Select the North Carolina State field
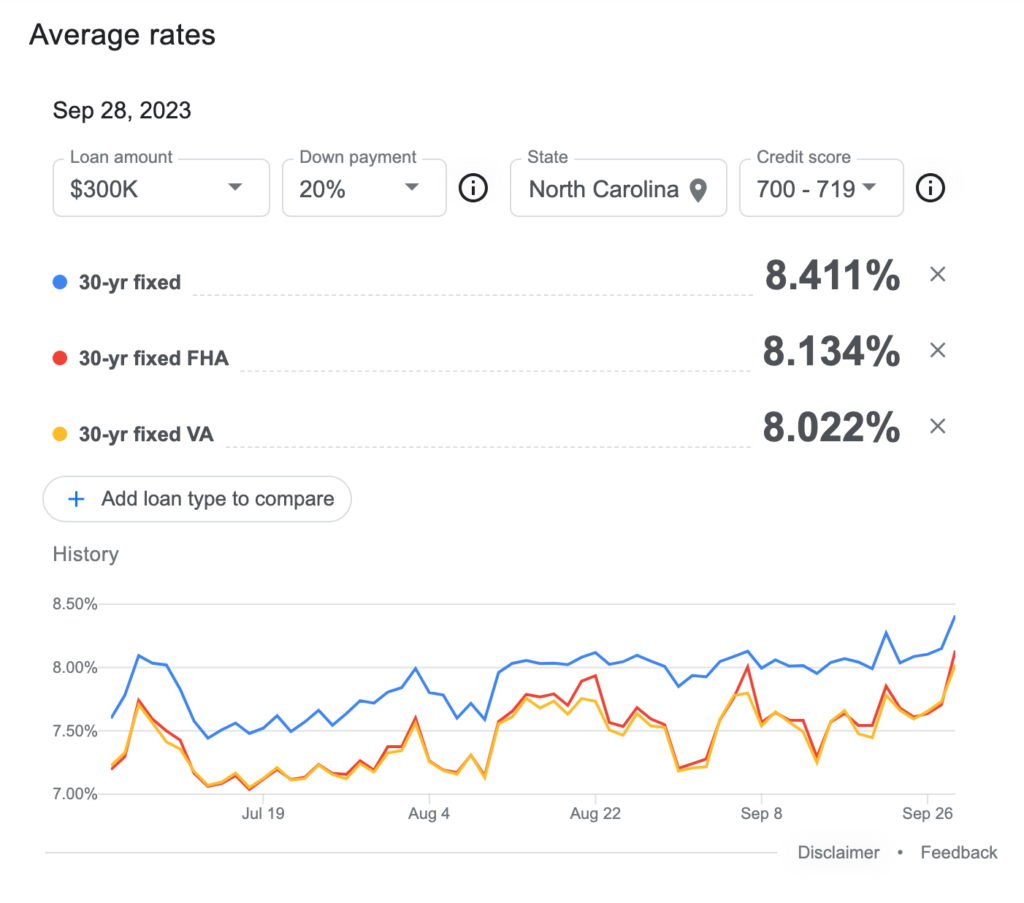 point(618,188)
